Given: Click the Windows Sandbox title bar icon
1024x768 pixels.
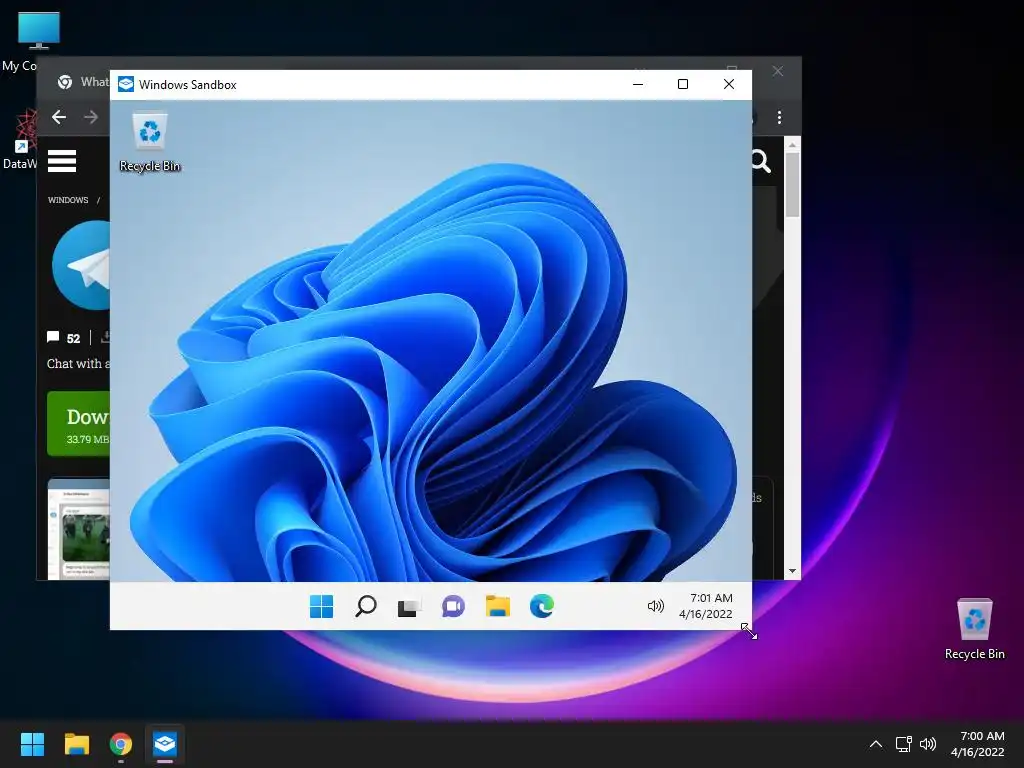Looking at the screenshot, I should coord(126,84).
